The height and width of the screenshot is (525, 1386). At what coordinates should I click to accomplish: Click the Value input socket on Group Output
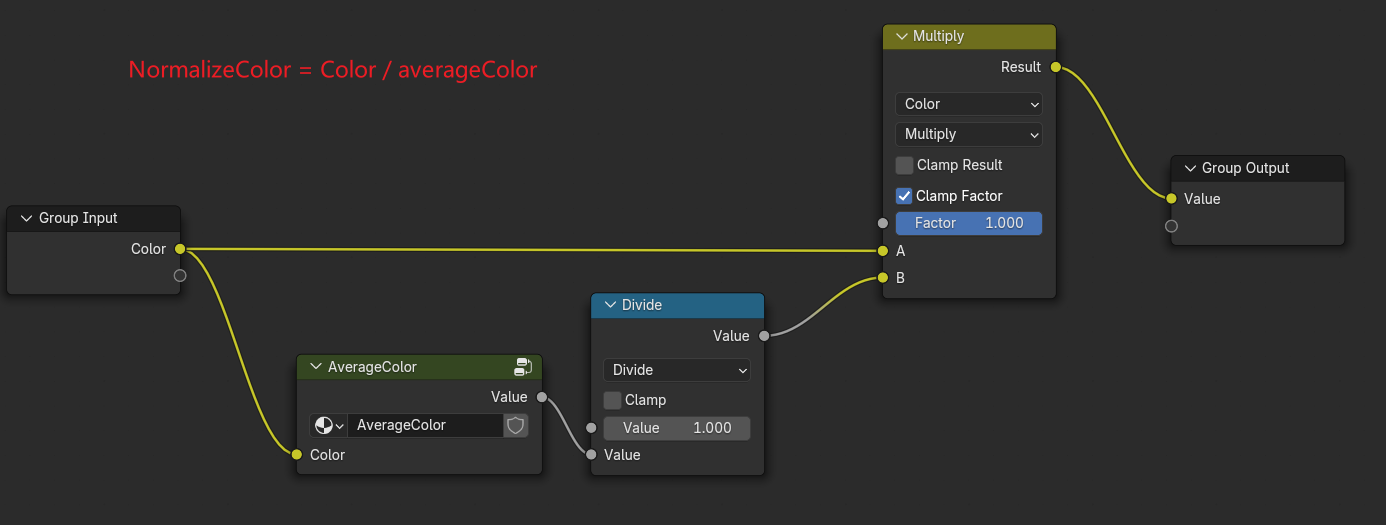click(1171, 199)
